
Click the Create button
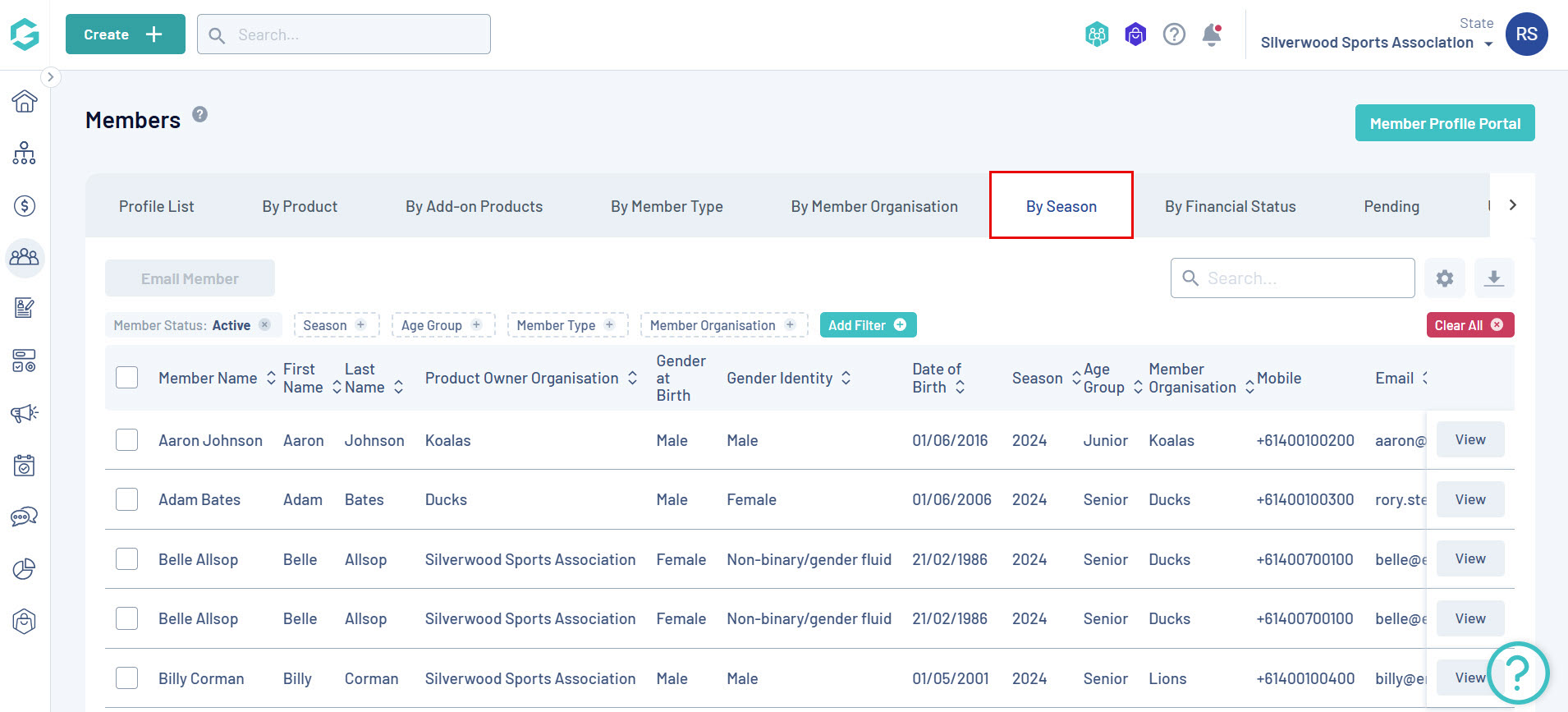[x=126, y=34]
